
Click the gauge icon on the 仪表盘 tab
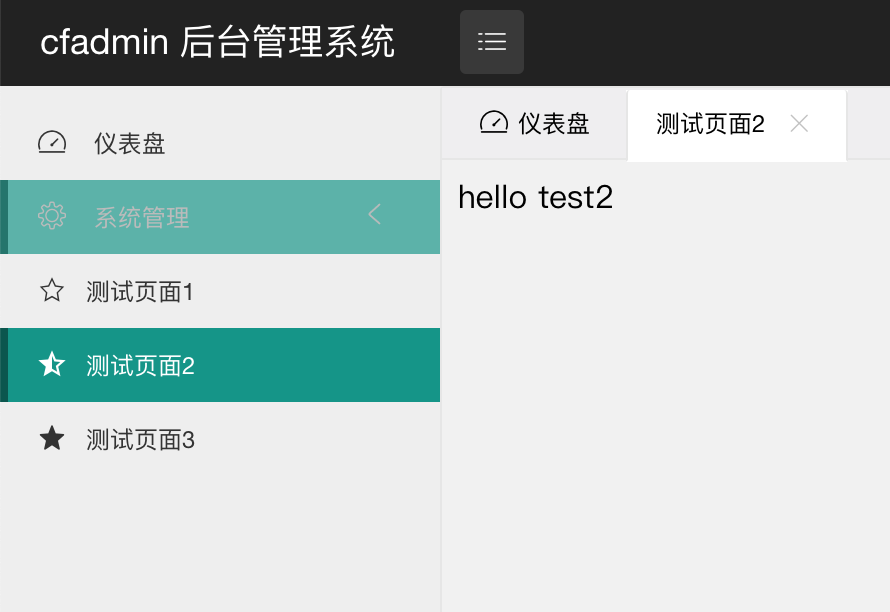point(493,123)
